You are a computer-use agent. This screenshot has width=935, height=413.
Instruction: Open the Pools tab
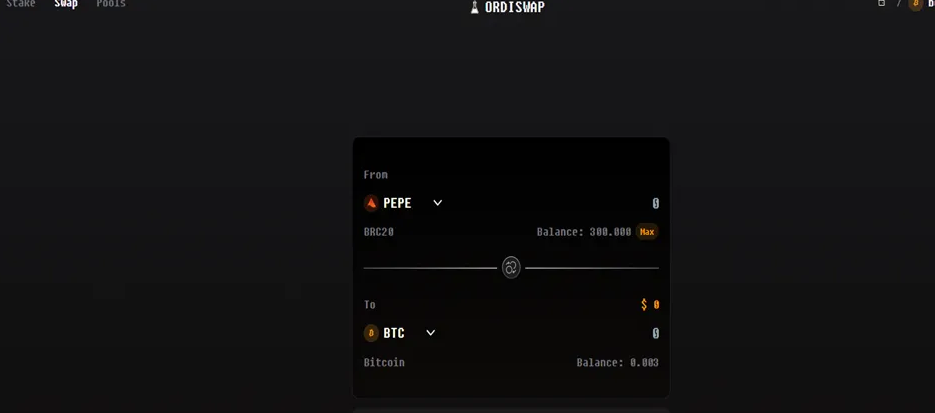[111, 4]
